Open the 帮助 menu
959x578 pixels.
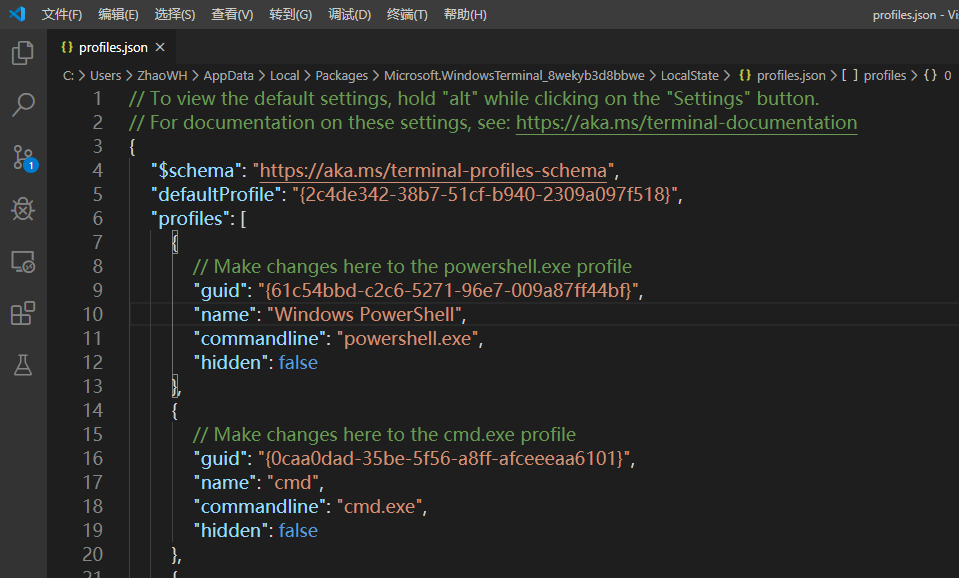463,14
